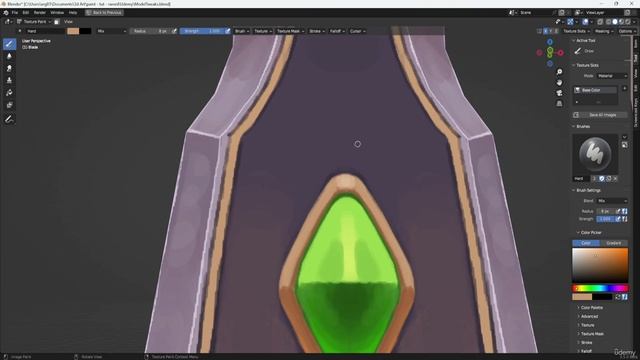Select the Mask tool
The height and width of the screenshot is (360, 640).
[x=9, y=105]
